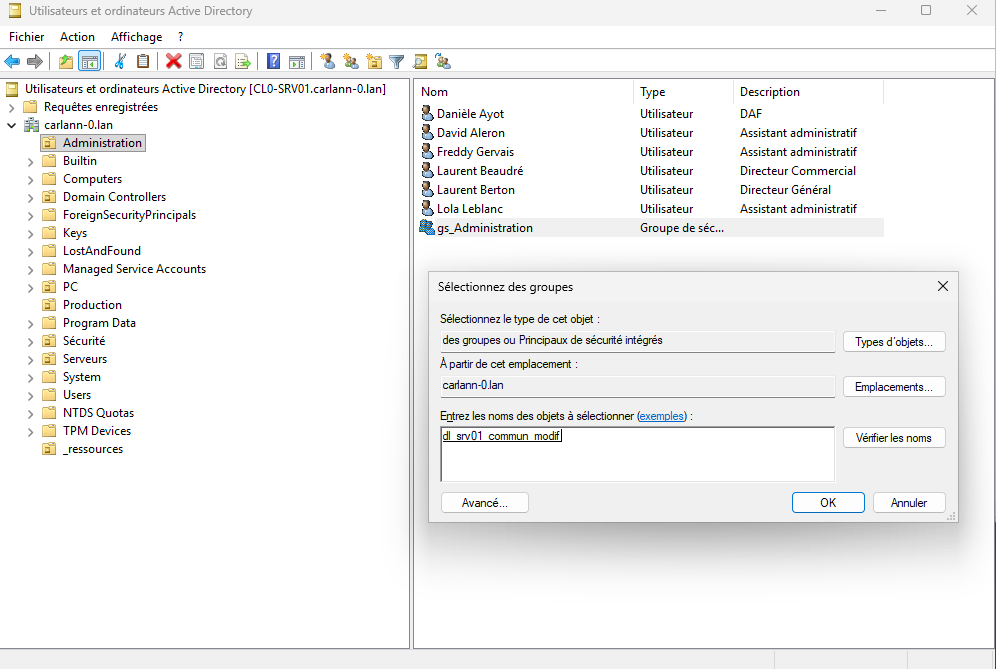Sort by the Type column header

[683, 92]
